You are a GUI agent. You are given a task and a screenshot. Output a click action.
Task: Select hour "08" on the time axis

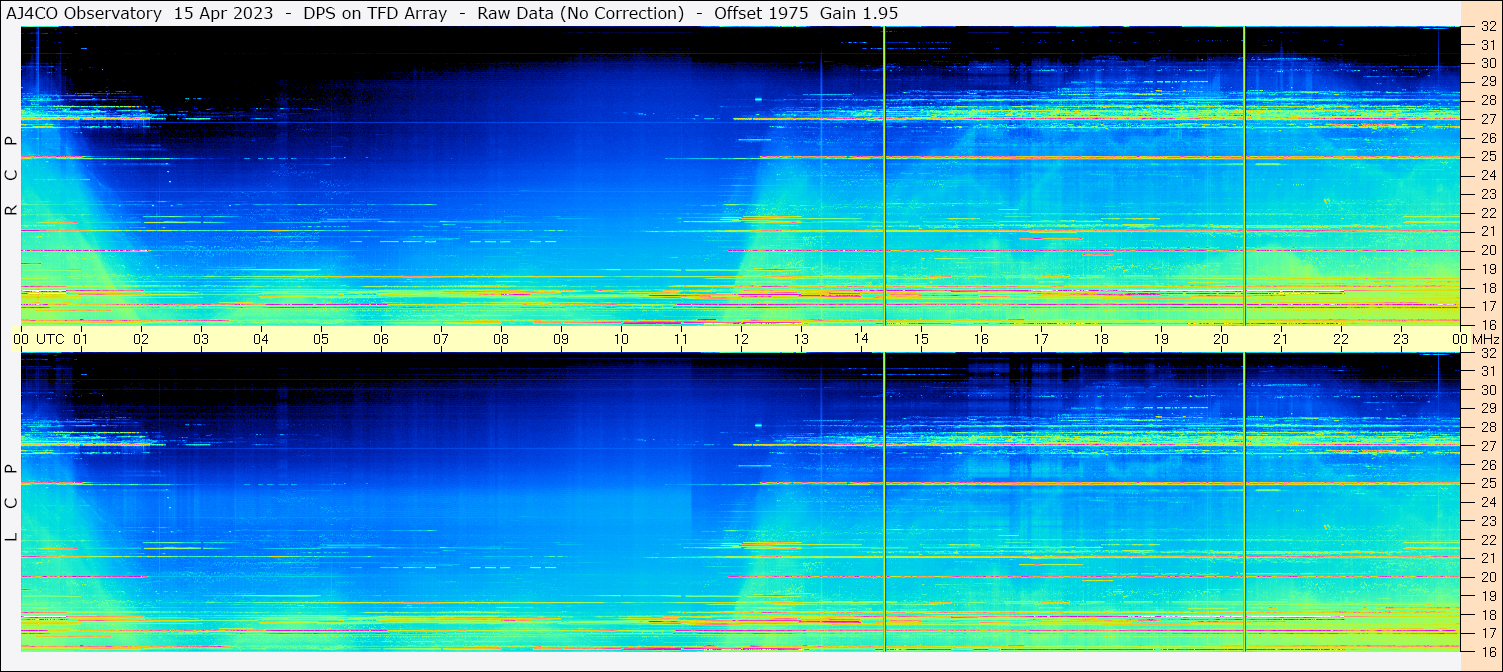(x=501, y=339)
